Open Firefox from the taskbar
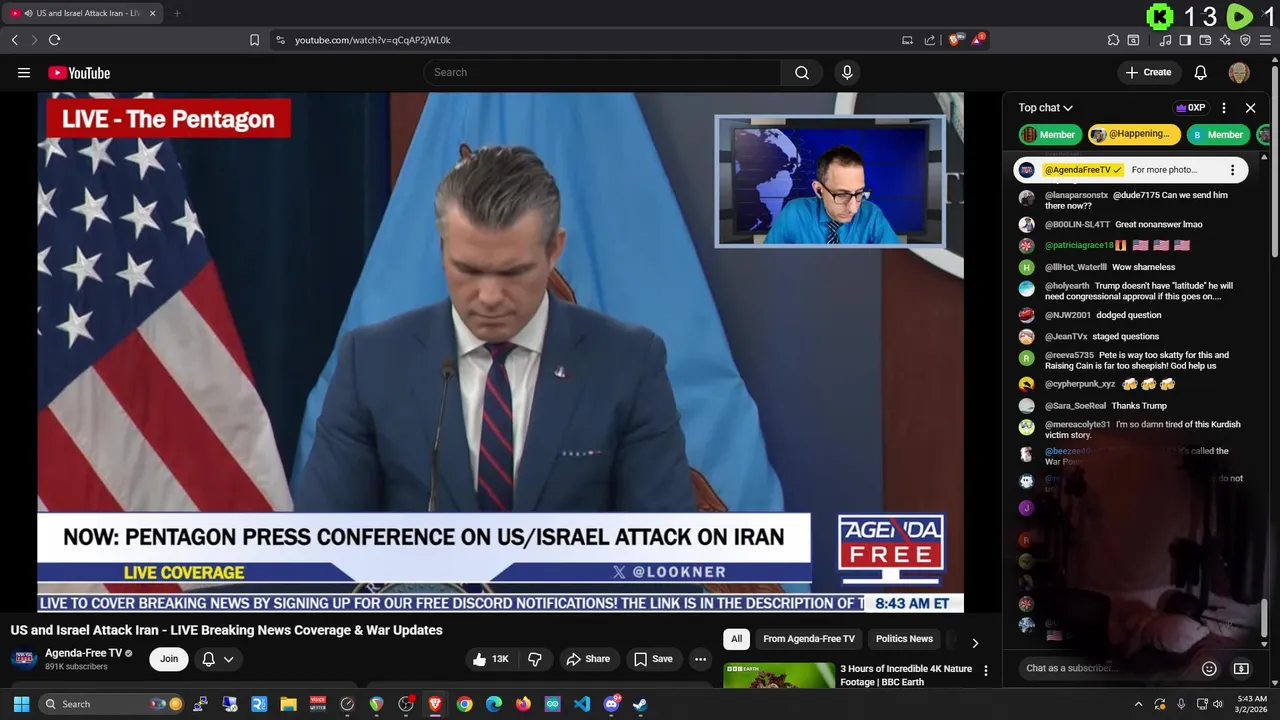The image size is (1280, 720). (523, 704)
